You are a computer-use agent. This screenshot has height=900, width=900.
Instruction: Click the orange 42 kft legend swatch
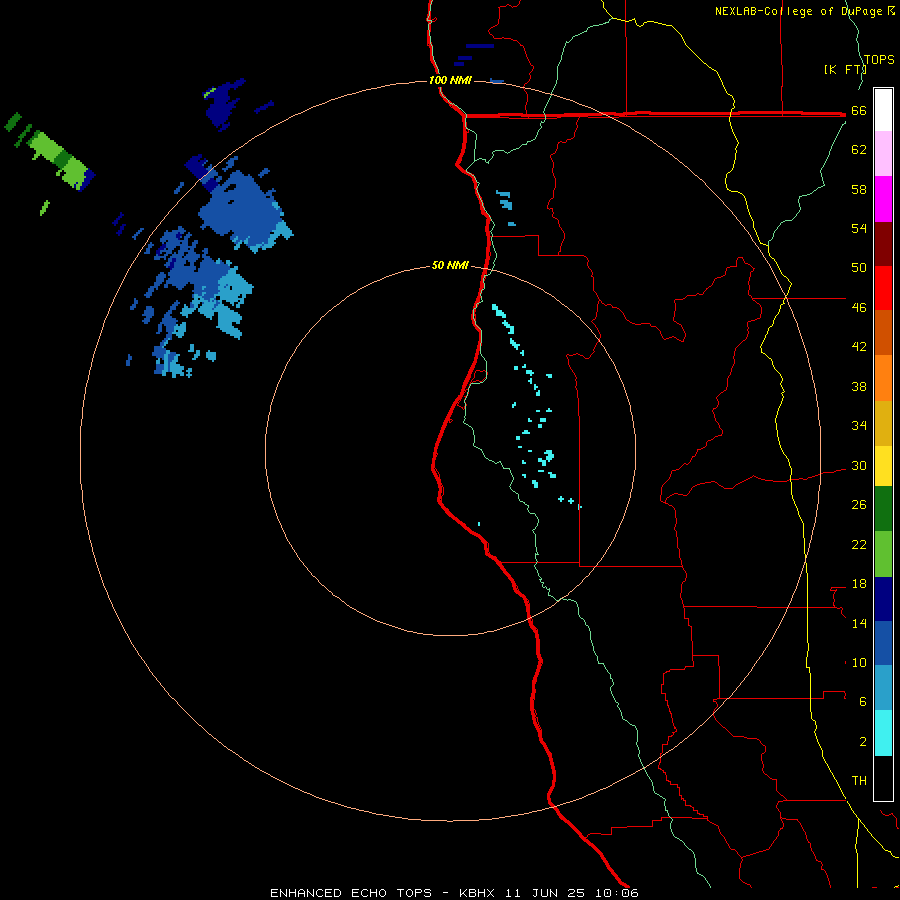tap(883, 378)
